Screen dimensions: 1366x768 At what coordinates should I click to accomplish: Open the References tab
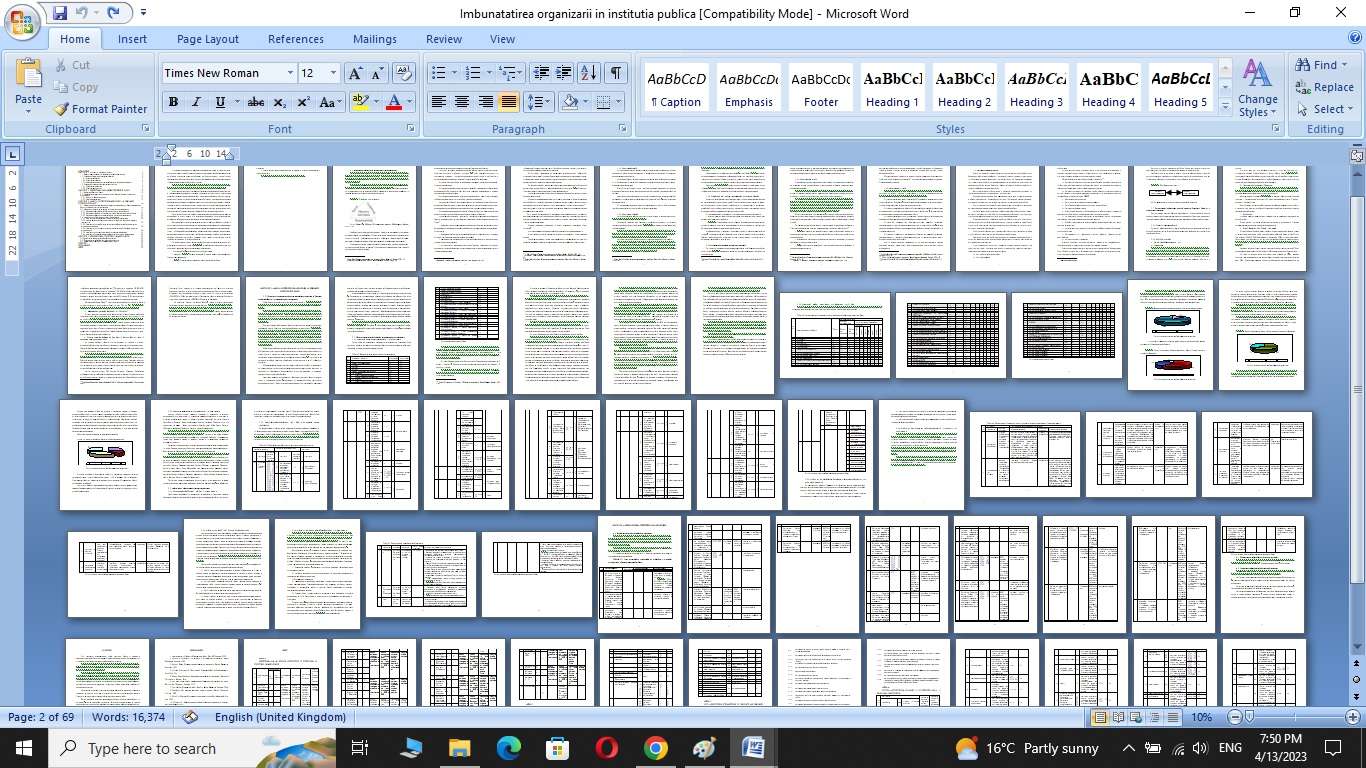tap(295, 39)
